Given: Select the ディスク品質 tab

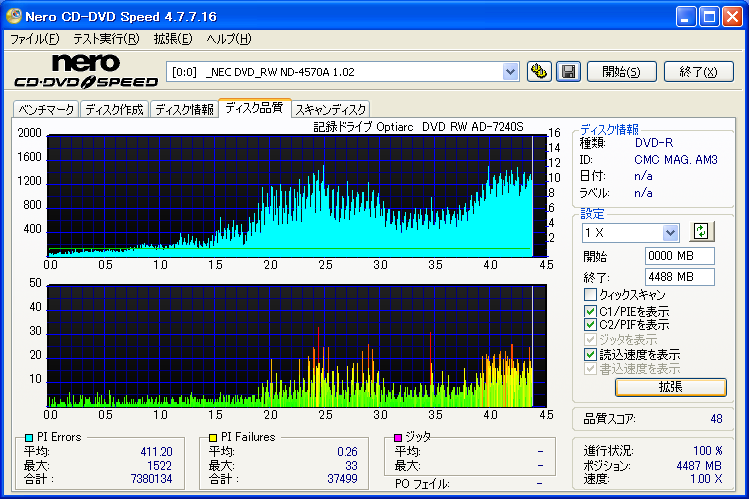Looking at the screenshot, I should click(254, 107).
